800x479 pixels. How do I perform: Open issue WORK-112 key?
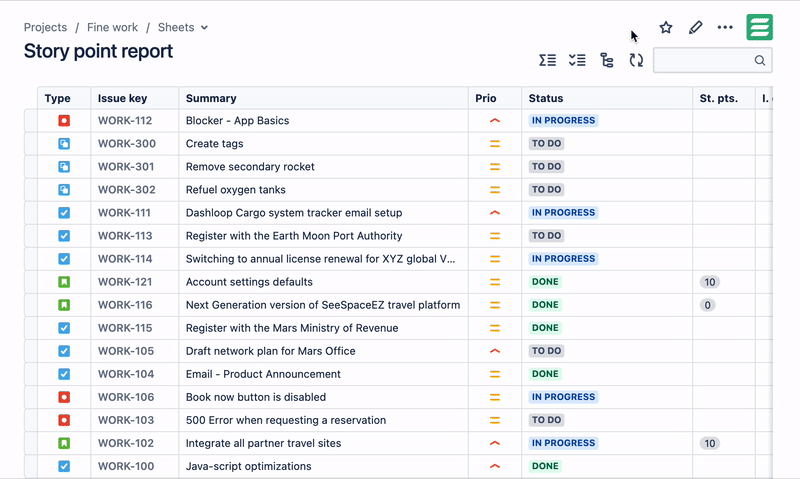125,121
